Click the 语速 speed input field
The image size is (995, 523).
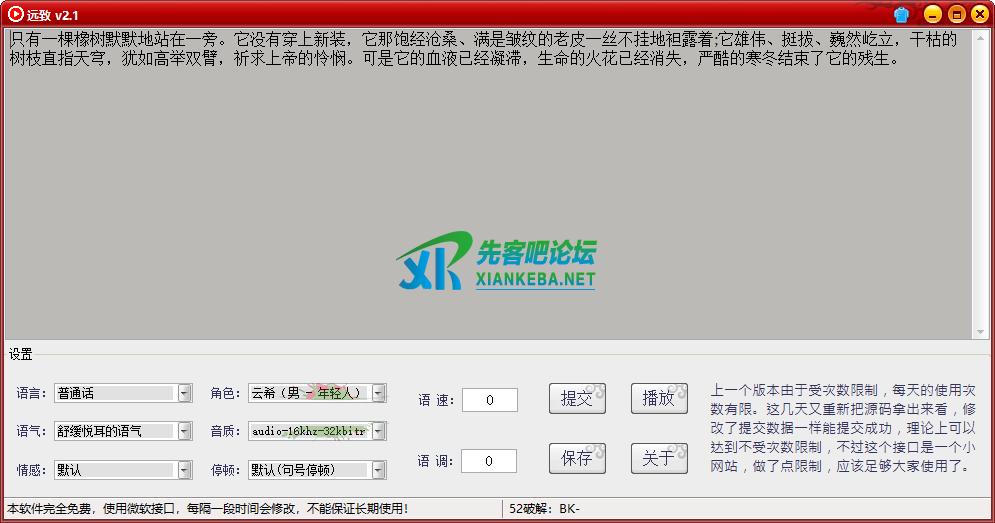pos(490,400)
